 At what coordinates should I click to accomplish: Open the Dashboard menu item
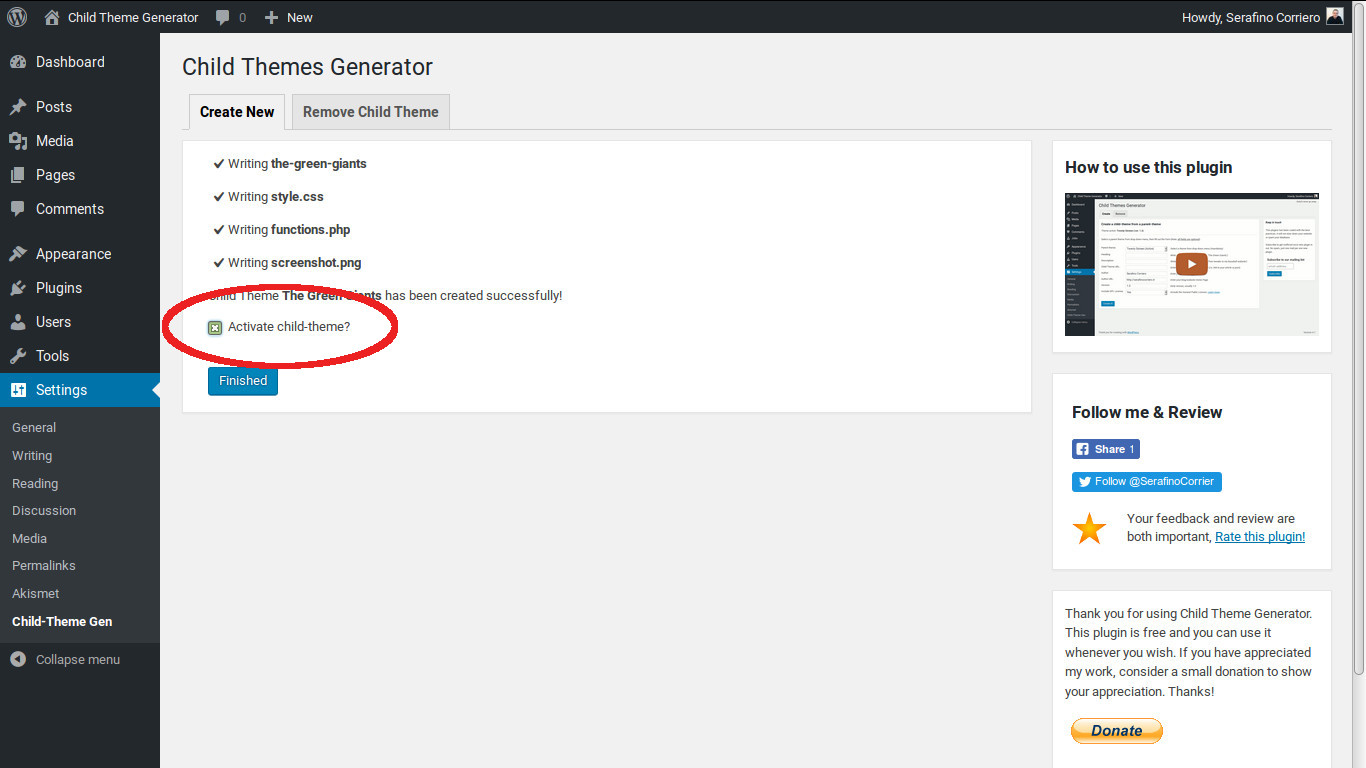point(80,62)
